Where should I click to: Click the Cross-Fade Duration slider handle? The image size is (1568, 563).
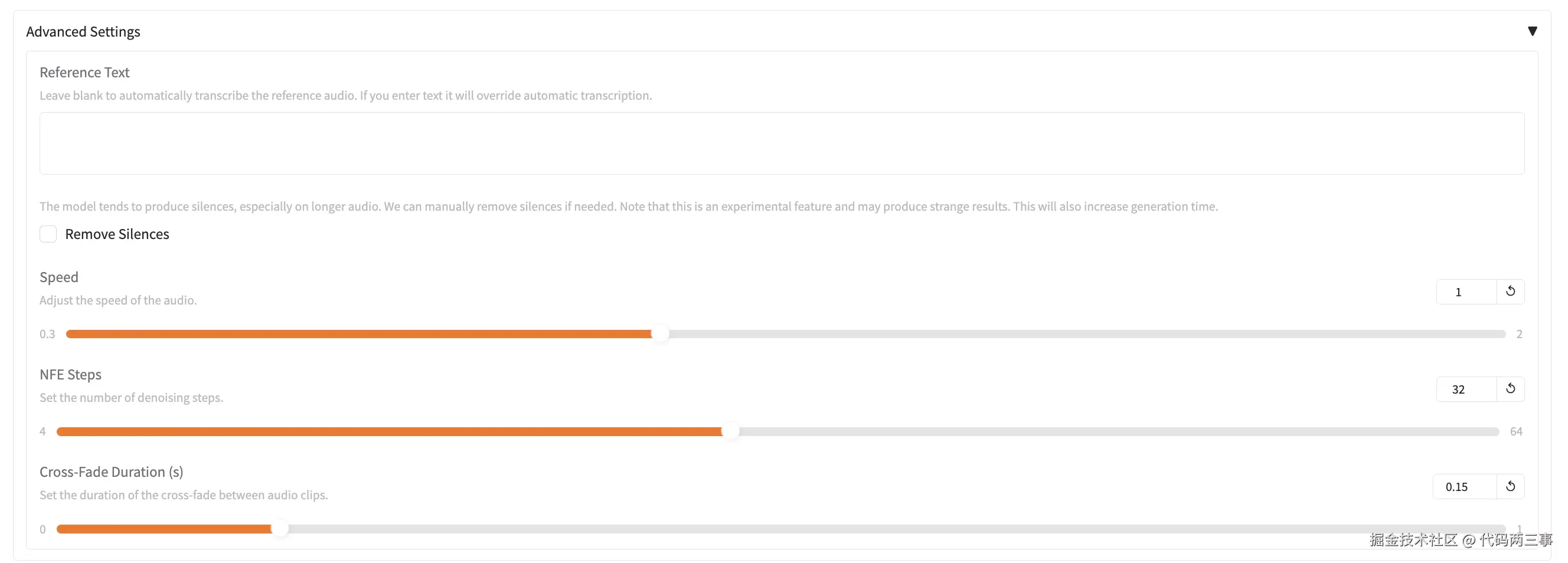[x=279, y=529]
